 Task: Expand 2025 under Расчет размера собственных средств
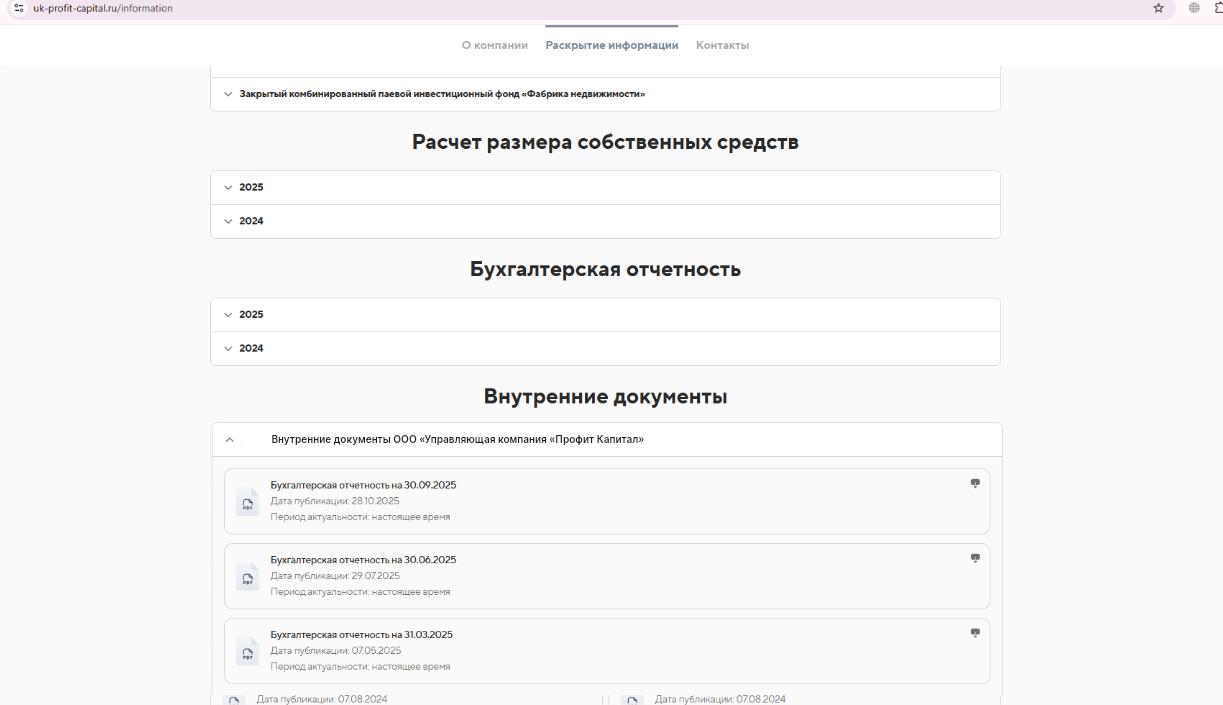coord(251,188)
